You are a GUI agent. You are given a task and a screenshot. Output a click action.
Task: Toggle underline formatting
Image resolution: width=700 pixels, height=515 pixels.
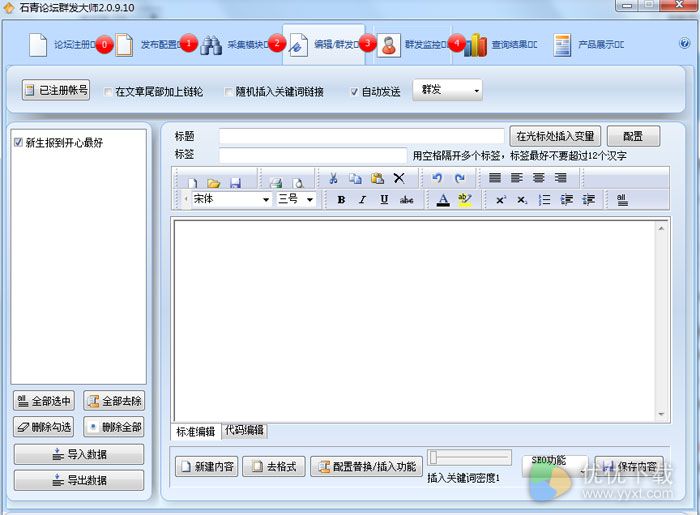tap(384, 199)
